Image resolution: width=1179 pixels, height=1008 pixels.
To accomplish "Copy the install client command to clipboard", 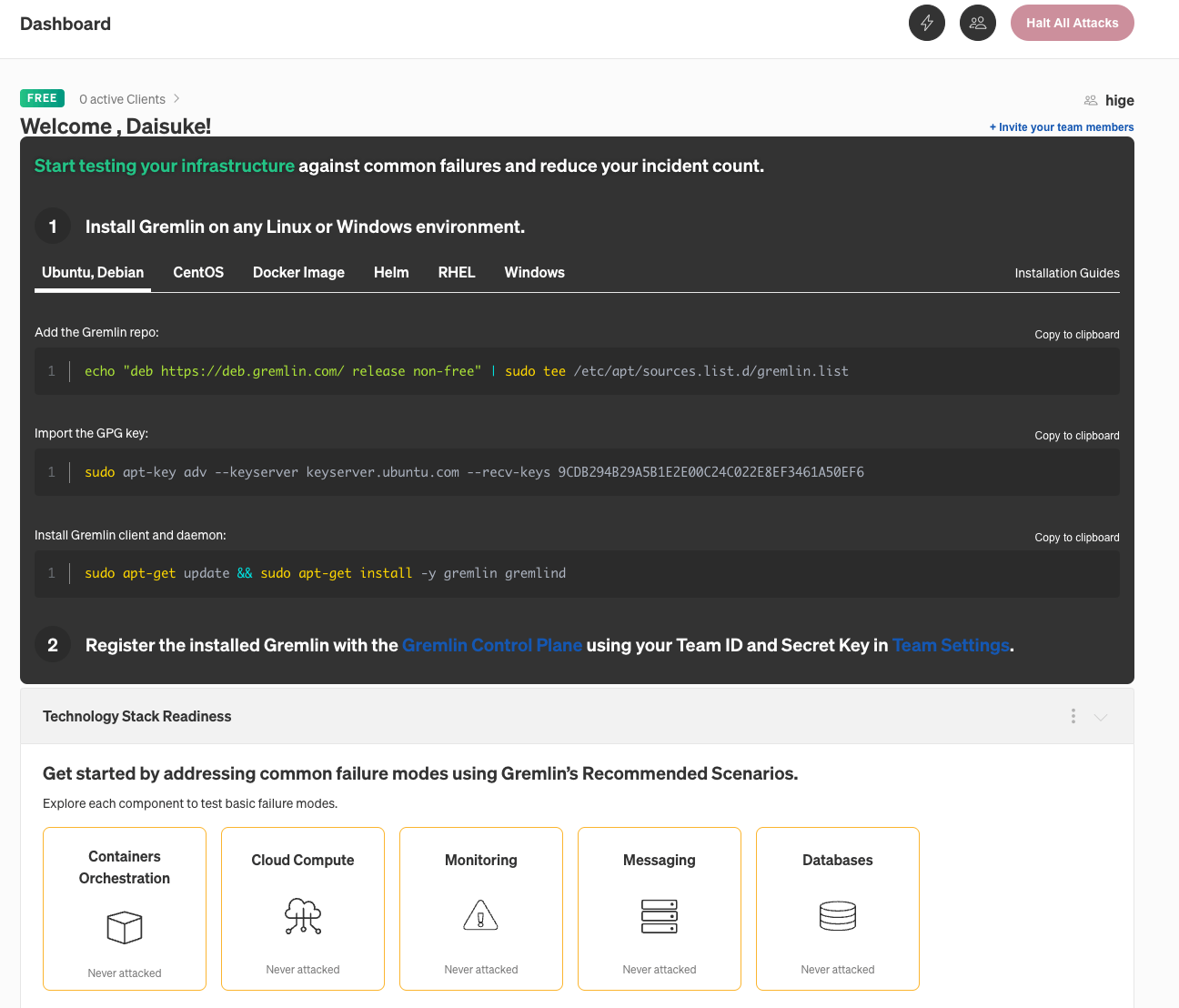I will (1077, 538).
